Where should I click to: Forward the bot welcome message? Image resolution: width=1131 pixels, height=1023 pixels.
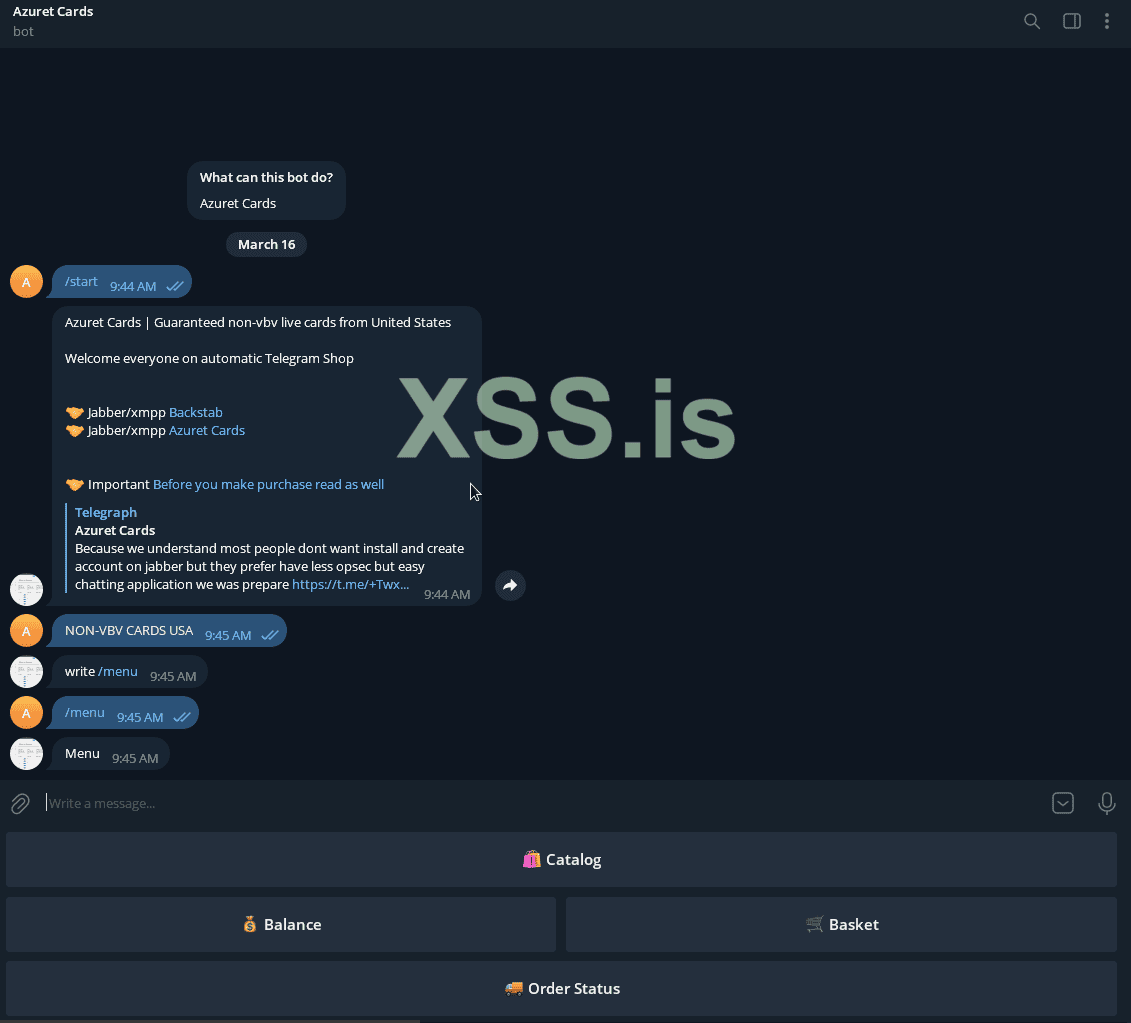510,585
